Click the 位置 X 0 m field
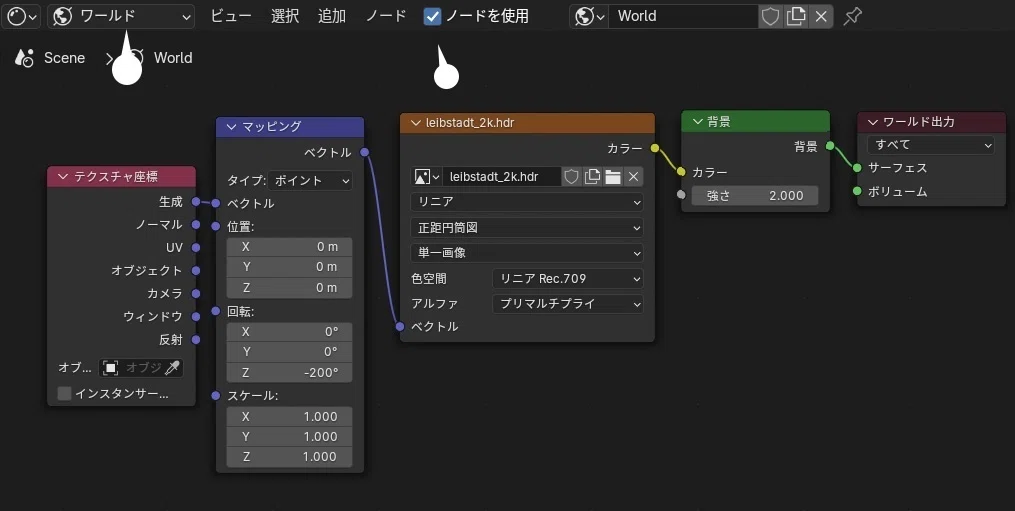This screenshot has width=1015, height=511. [x=289, y=247]
